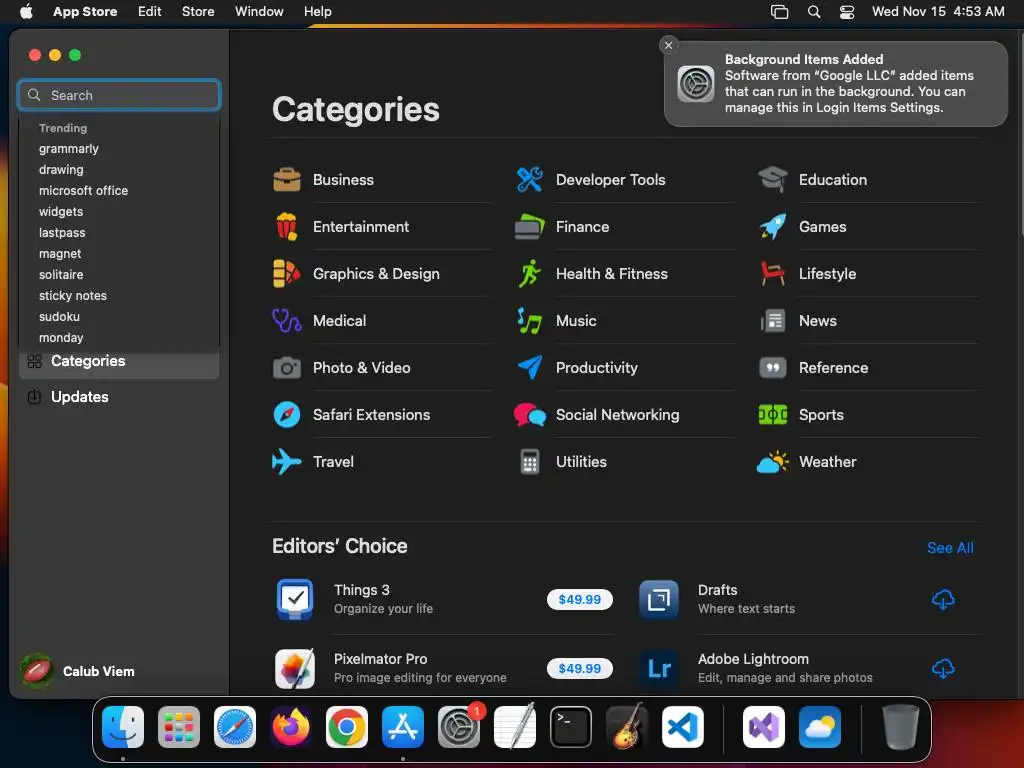Open the Things 3 app icon
1024x768 pixels.
[x=295, y=599]
